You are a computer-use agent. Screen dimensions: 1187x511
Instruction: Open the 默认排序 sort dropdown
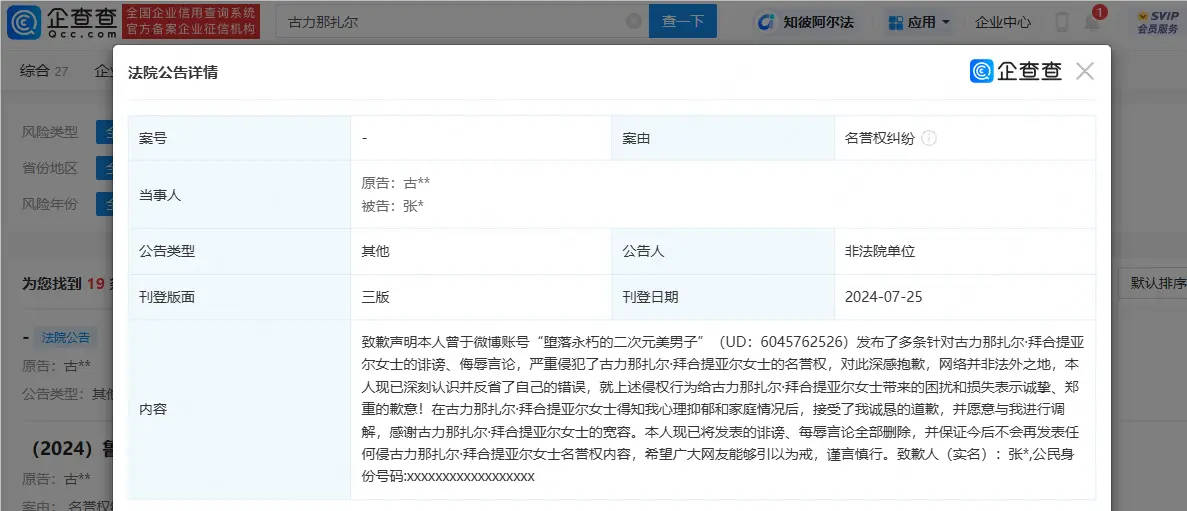click(x=1153, y=283)
